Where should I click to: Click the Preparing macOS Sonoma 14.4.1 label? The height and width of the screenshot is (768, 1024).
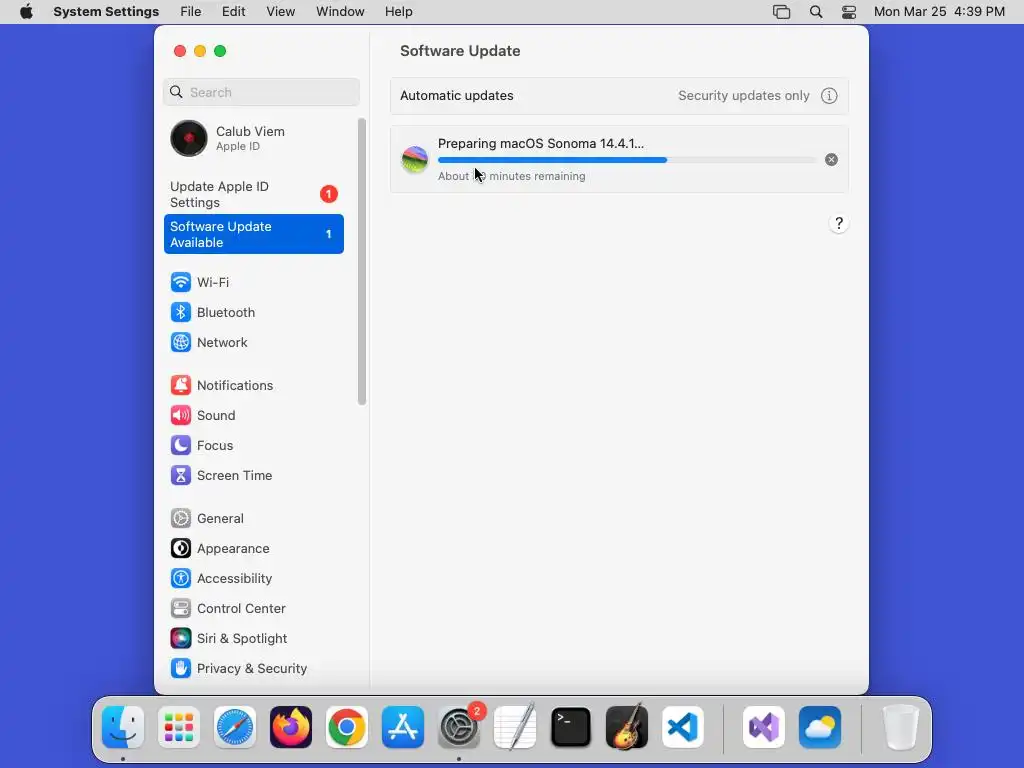point(541,144)
